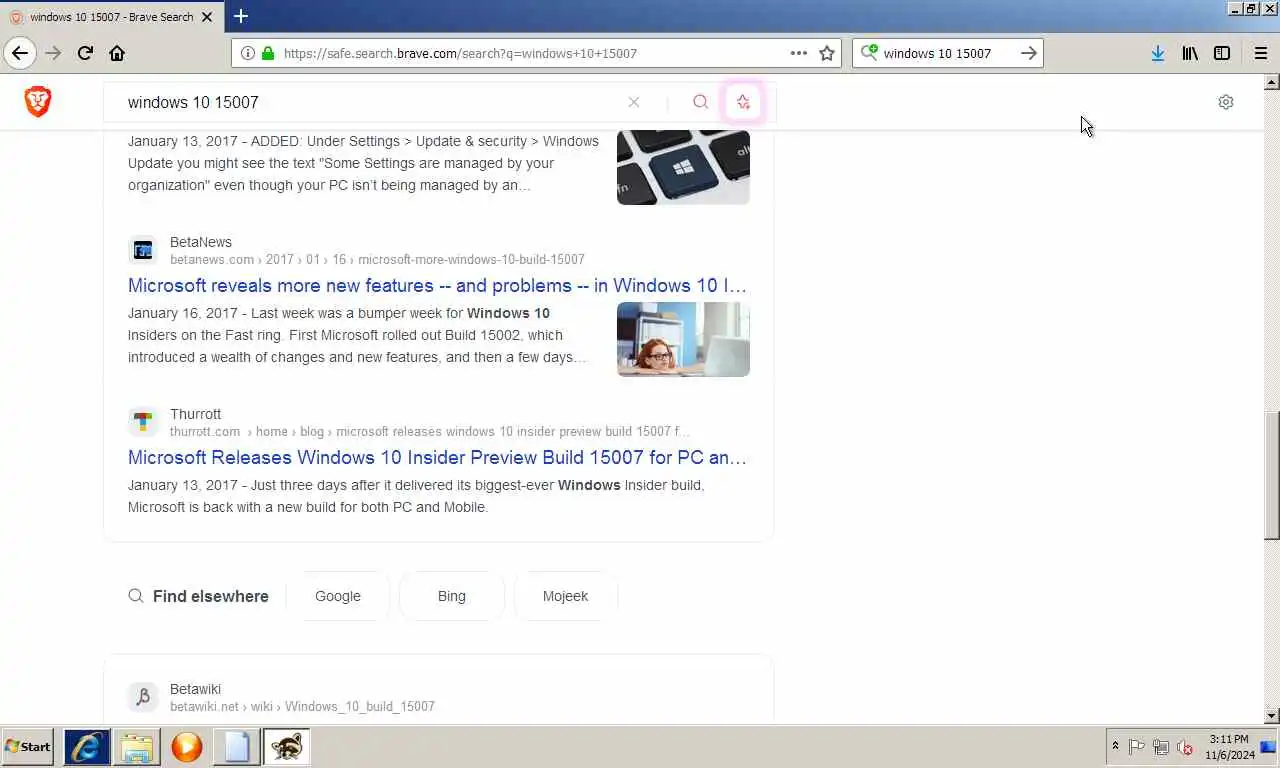Click the 'Just three days after' snippet text
Image resolution: width=1280 pixels, height=768 pixels.
pos(416,496)
